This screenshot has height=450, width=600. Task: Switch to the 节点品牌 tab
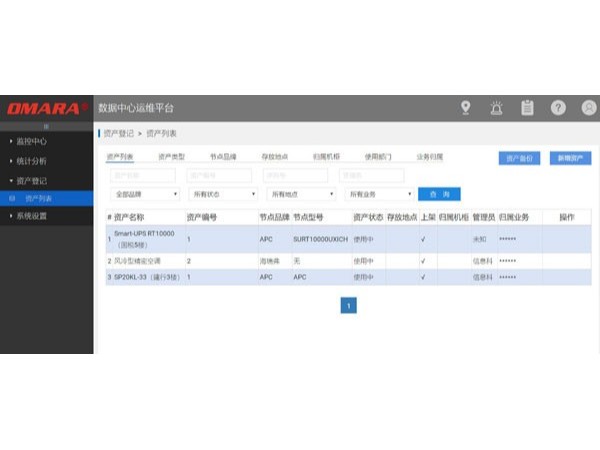click(x=223, y=157)
